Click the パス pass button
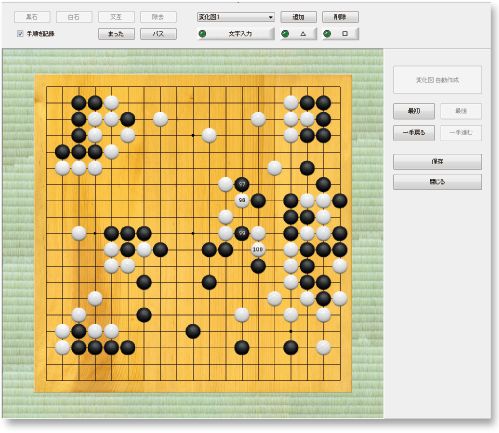The height and width of the screenshot is (433, 499). click(x=158, y=34)
